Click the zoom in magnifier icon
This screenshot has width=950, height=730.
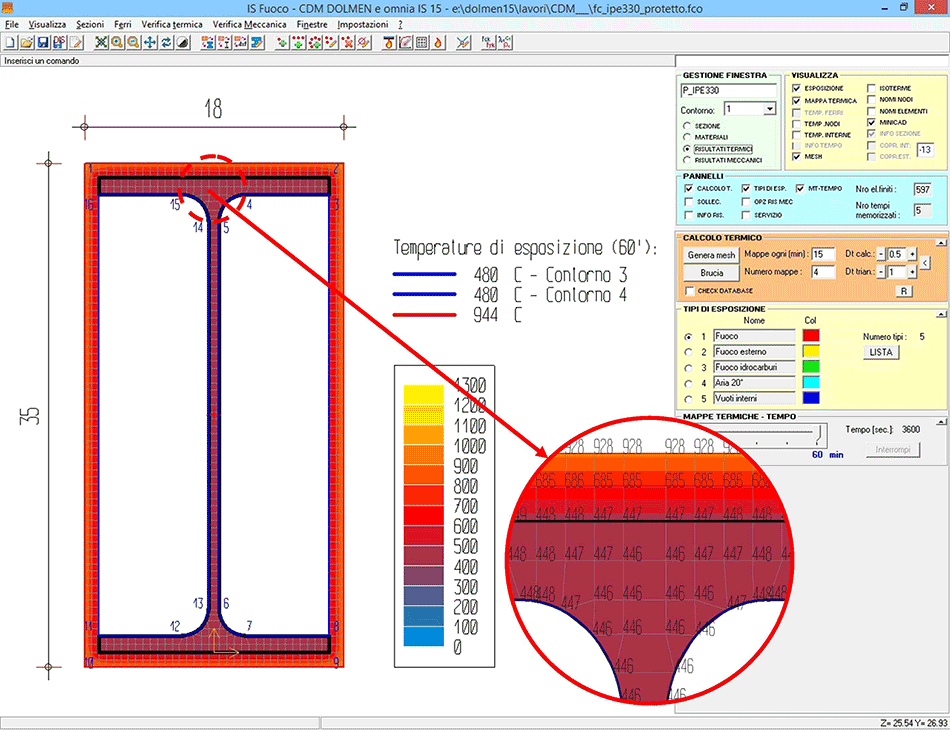pos(117,42)
